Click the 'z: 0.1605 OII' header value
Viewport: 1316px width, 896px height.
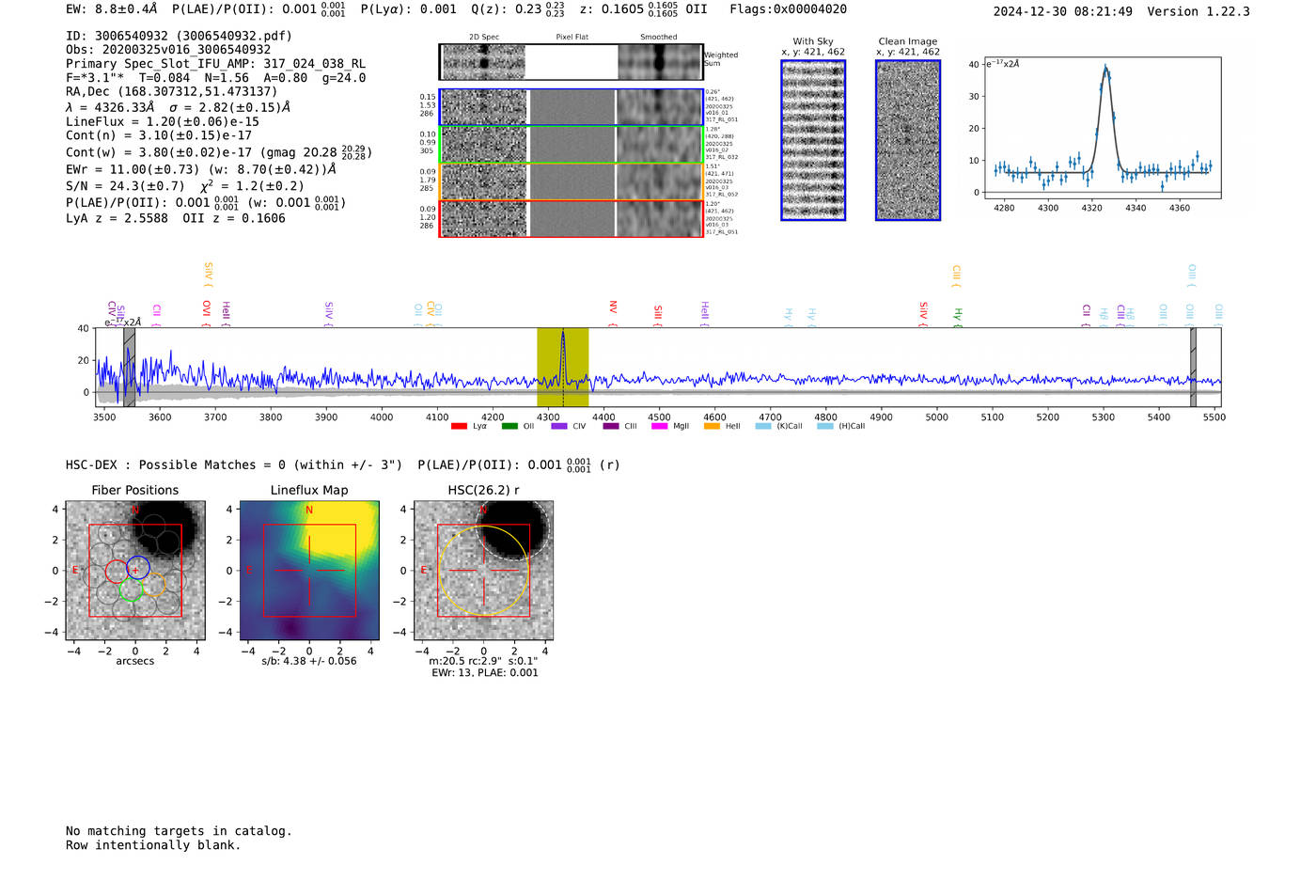[x=644, y=9]
